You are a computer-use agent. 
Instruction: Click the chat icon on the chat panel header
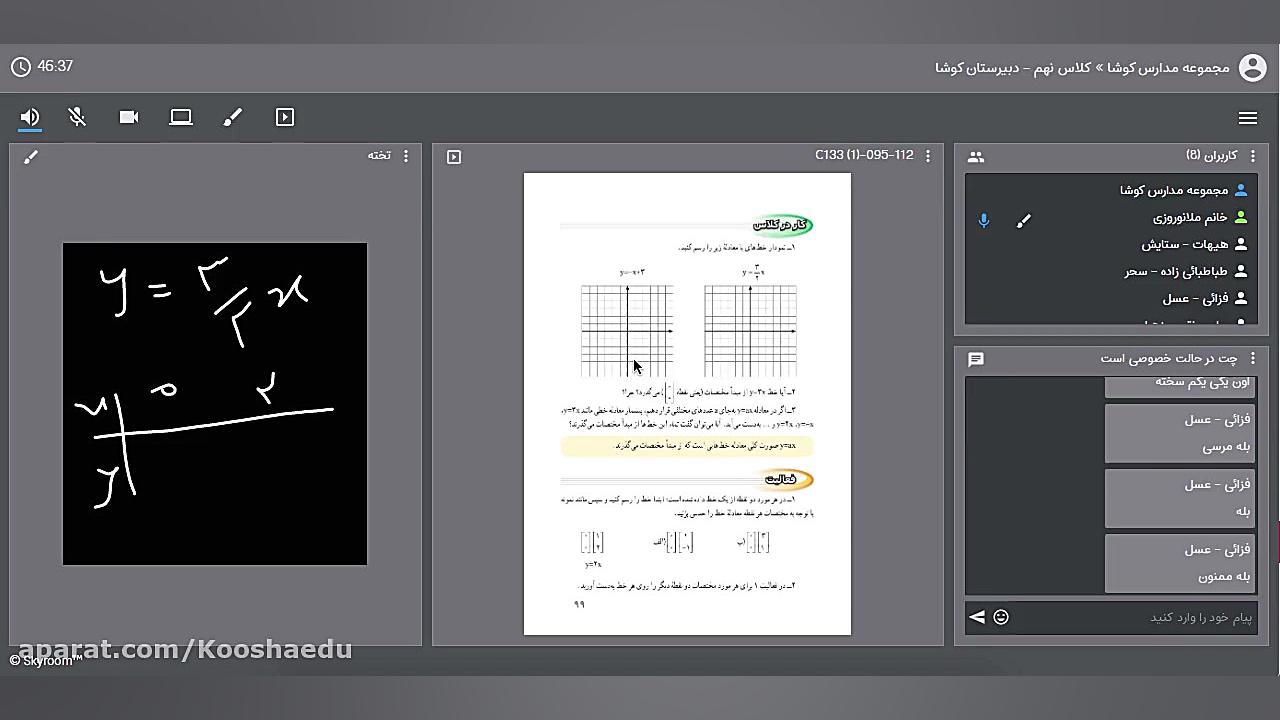pos(976,360)
